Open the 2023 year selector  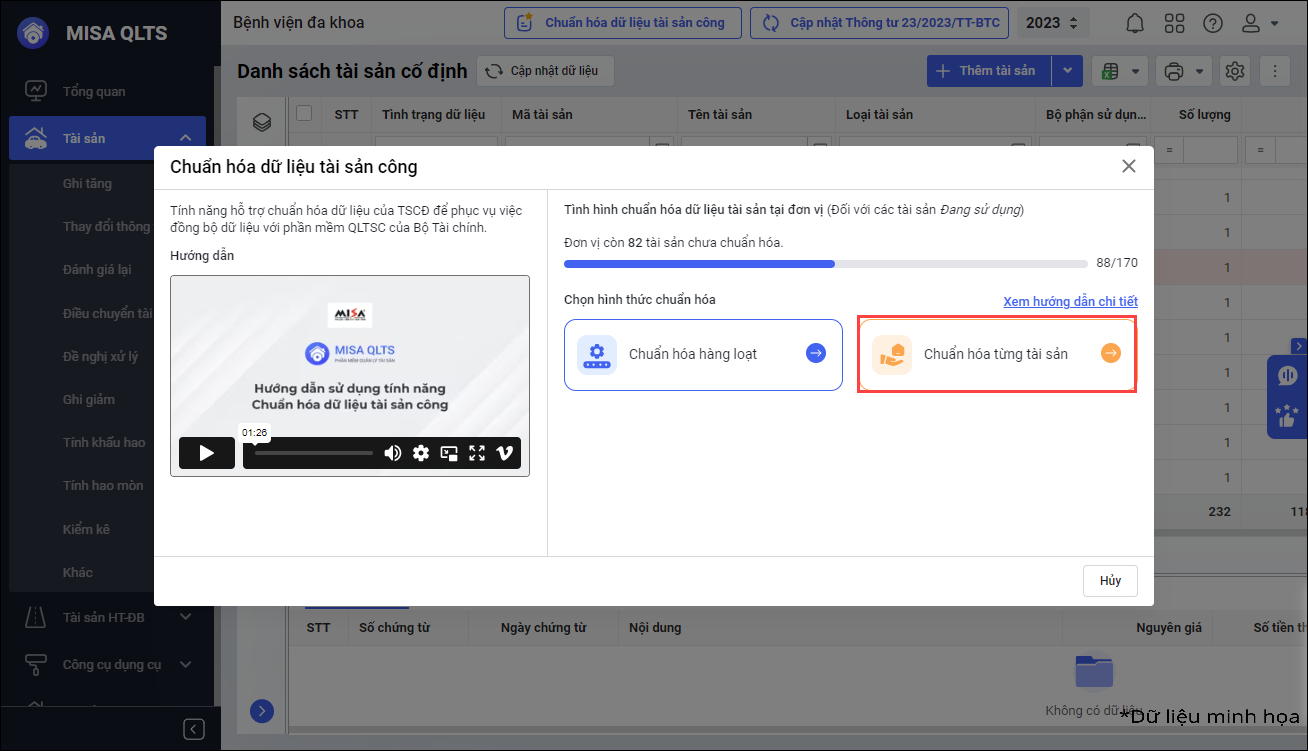[x=1052, y=23]
